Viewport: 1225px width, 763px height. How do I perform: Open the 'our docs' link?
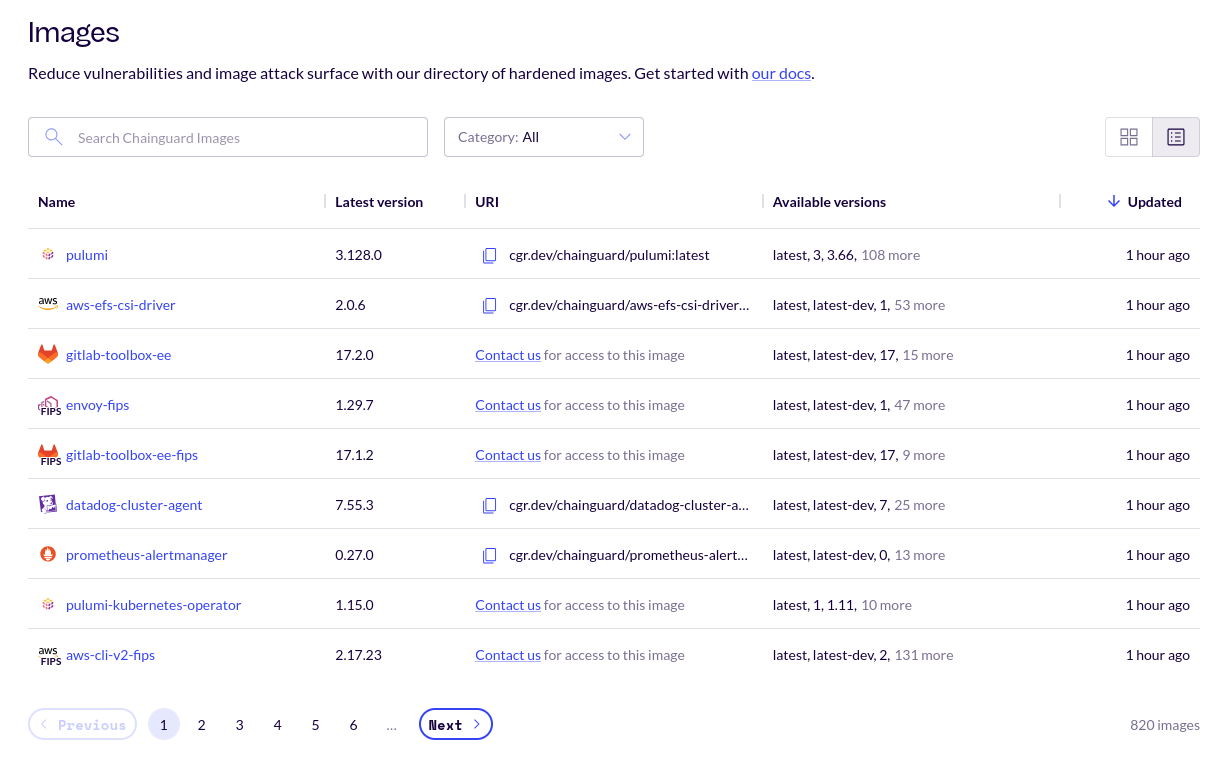click(x=781, y=73)
